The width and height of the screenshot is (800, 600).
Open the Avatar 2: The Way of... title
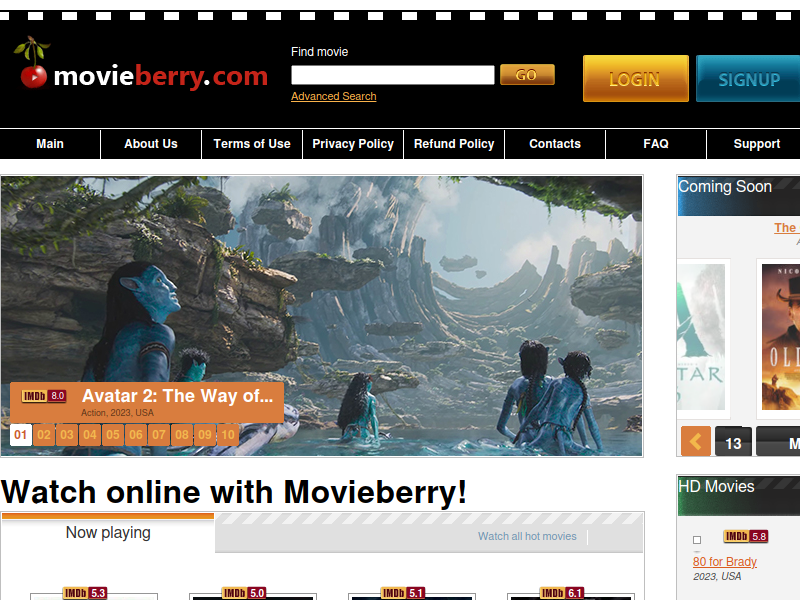[178, 396]
